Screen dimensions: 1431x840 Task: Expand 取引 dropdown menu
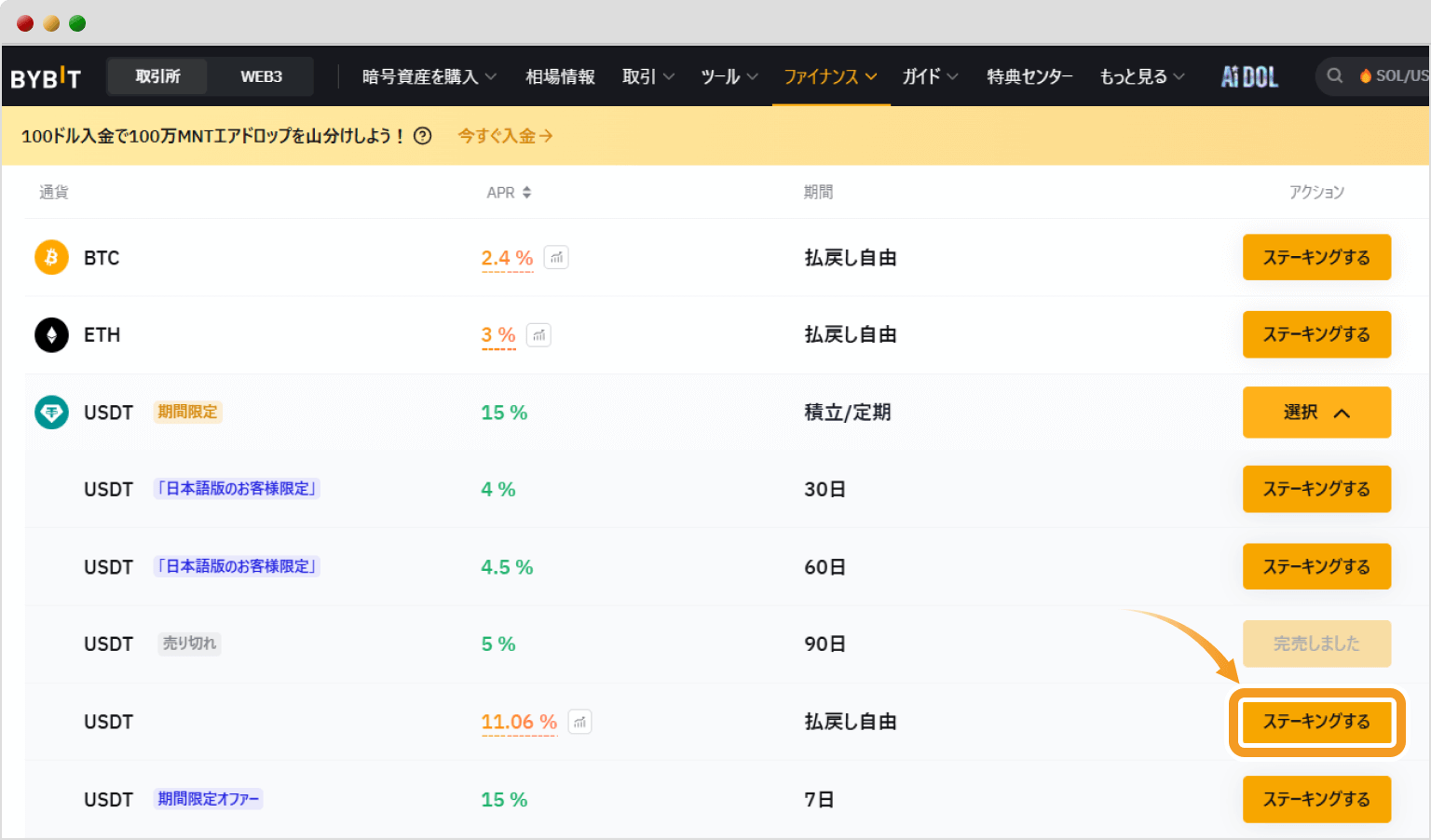(648, 76)
